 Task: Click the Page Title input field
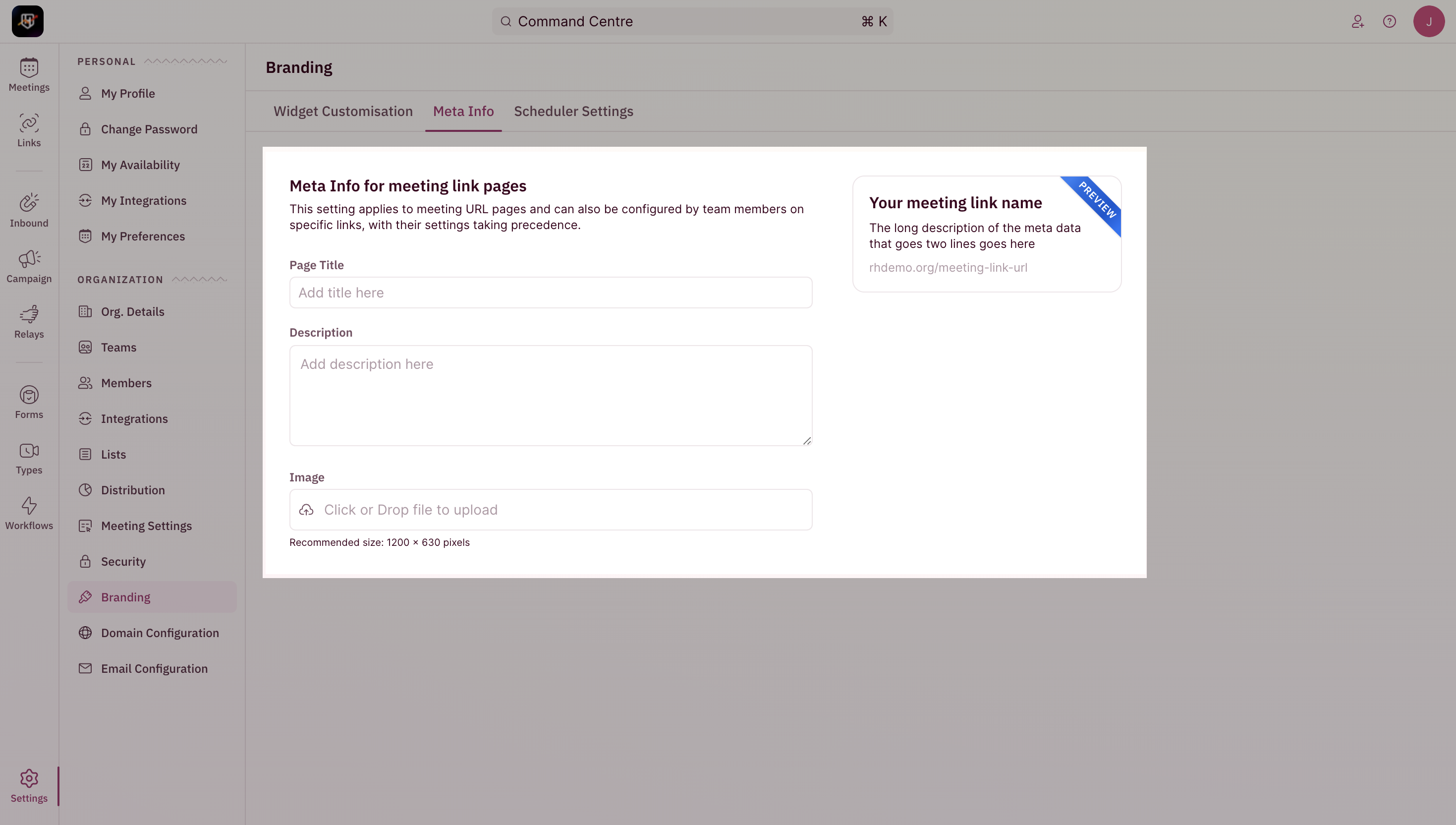551,293
